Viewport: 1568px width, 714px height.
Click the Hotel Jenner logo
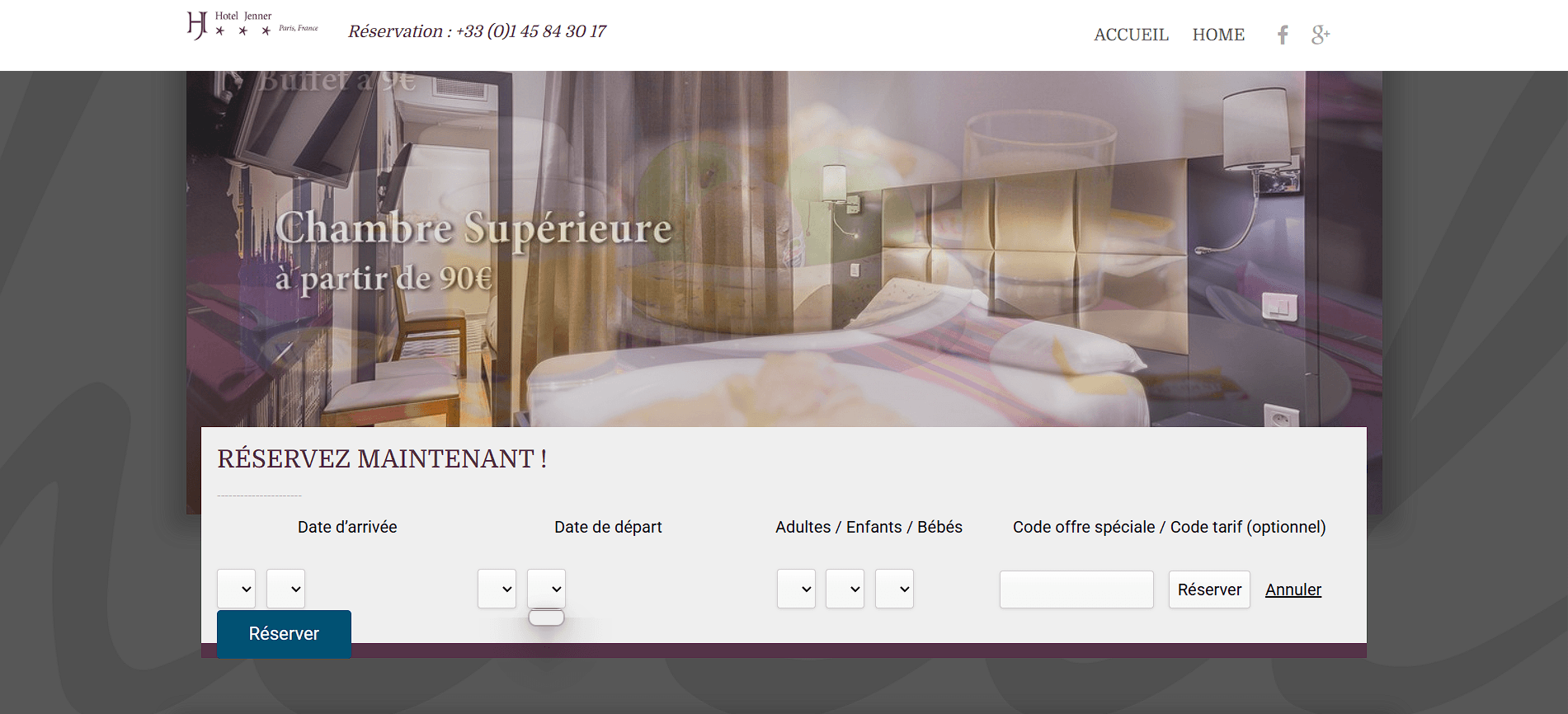[x=253, y=26]
